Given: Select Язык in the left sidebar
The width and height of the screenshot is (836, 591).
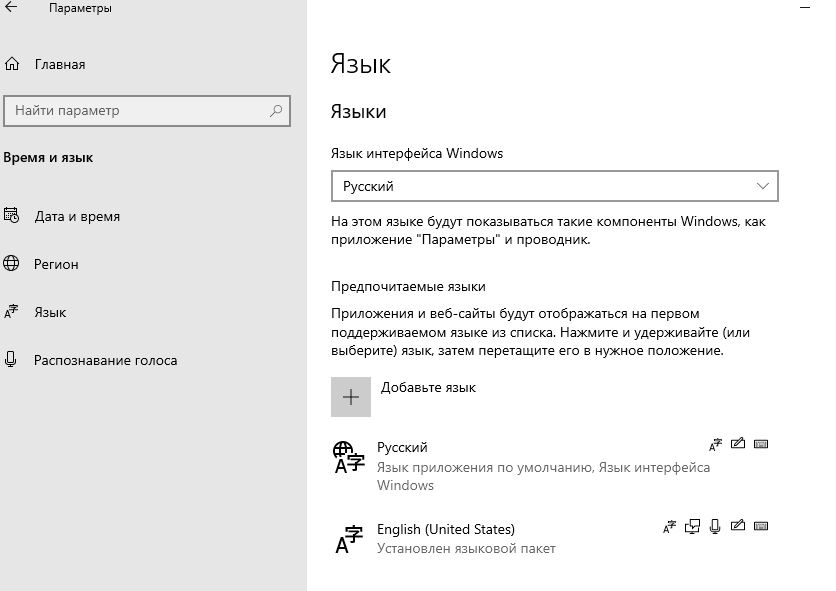Looking at the screenshot, I should tap(50, 312).
